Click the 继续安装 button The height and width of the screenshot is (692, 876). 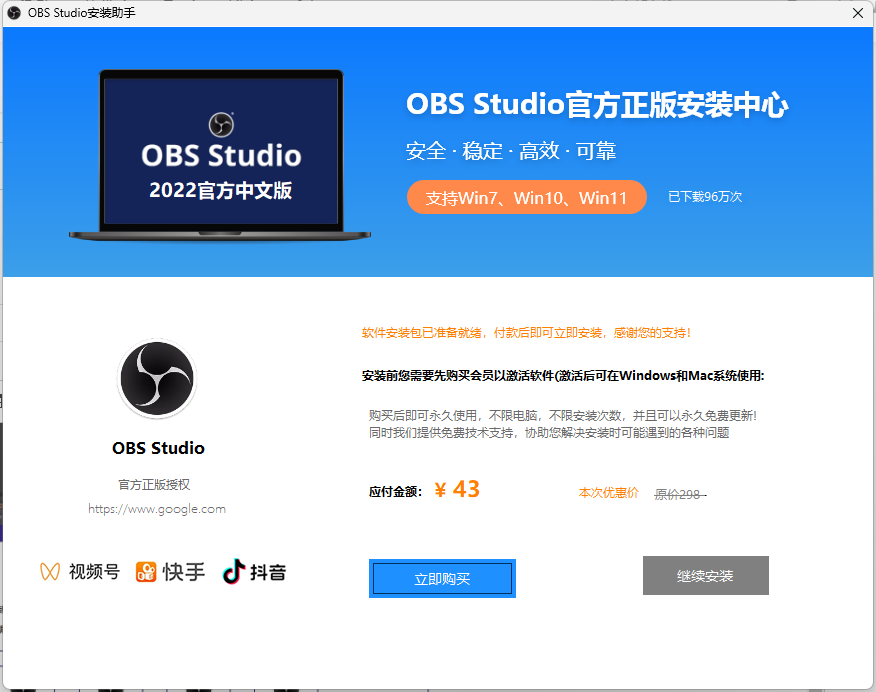pos(705,575)
